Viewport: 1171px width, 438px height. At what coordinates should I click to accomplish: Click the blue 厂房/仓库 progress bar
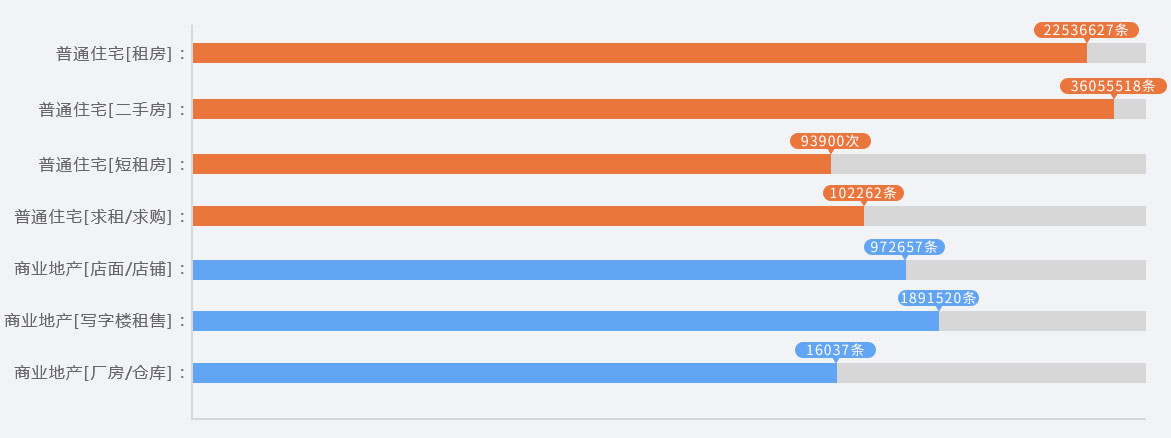point(515,373)
